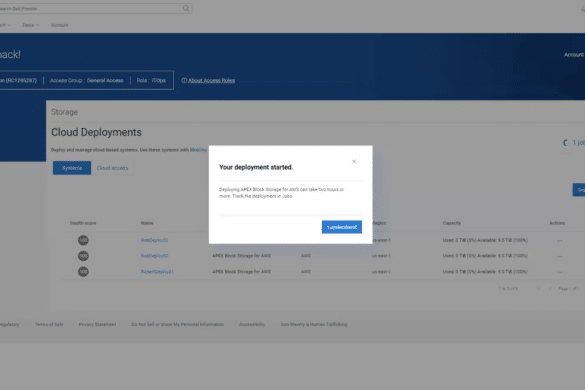Click Role ITOps text in banner
Viewport: 585px width, 390px height.
pos(151,80)
